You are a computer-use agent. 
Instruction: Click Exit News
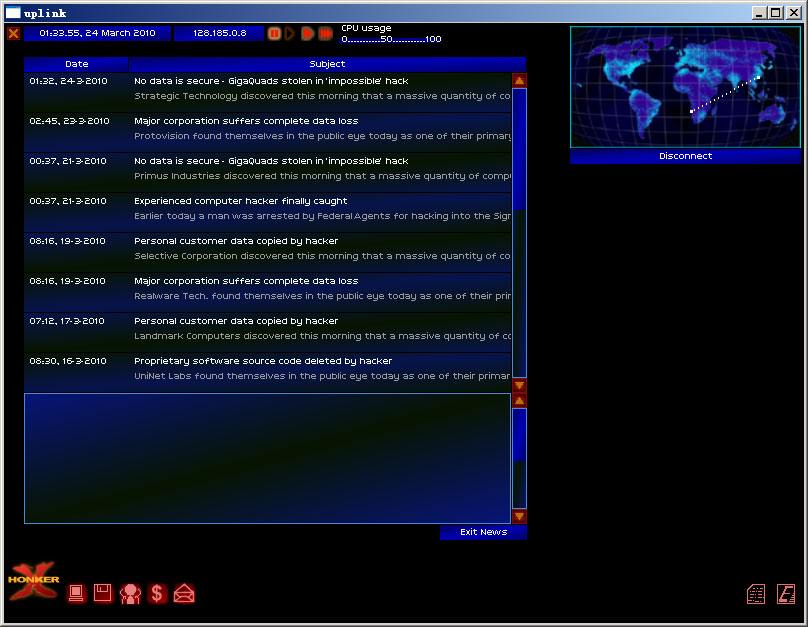coord(483,532)
